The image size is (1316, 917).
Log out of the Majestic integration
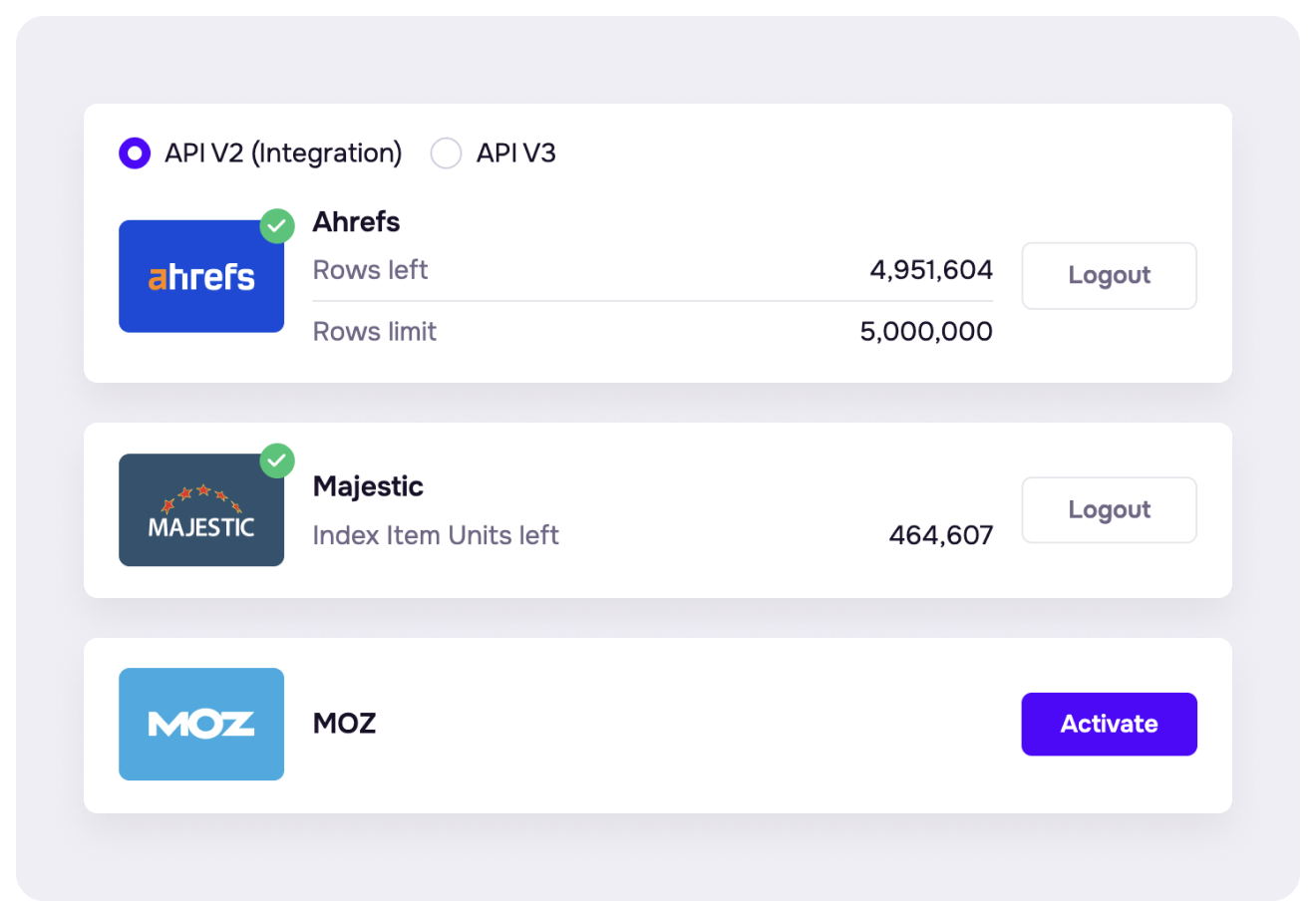coord(1109,509)
